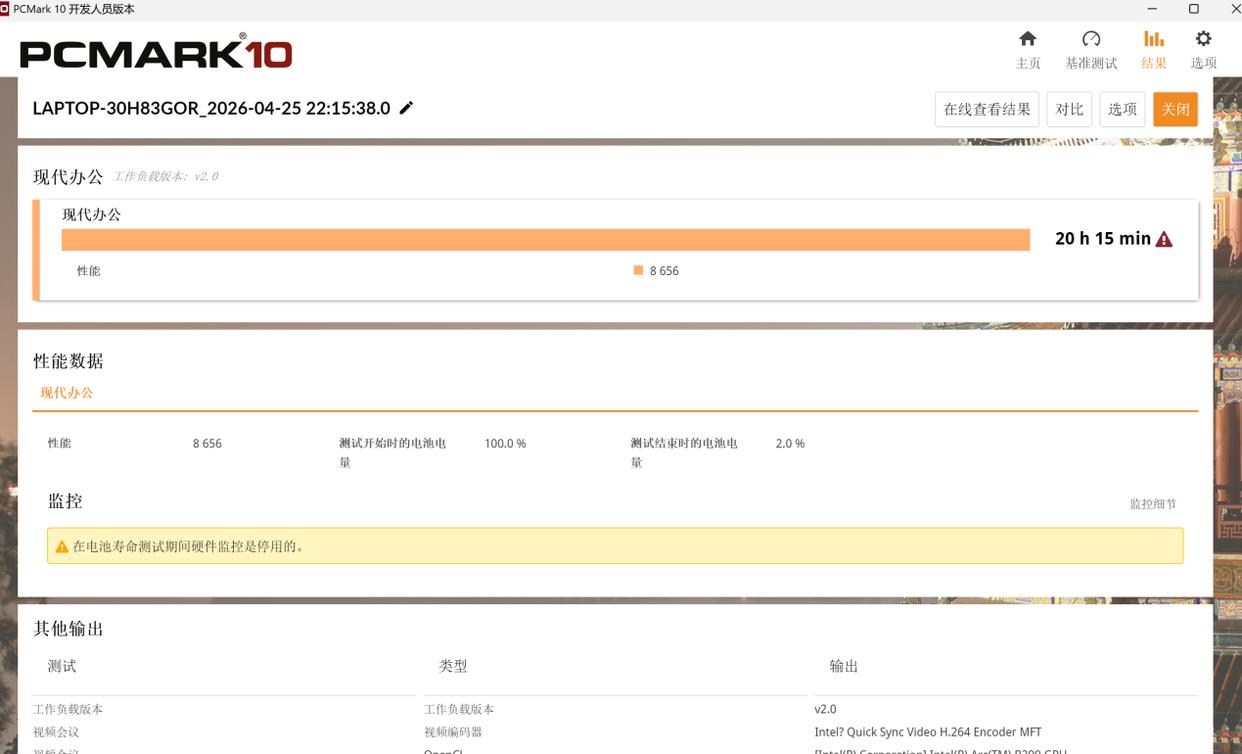Click 在线查看结果 button
1242x754 pixels.
(987, 109)
